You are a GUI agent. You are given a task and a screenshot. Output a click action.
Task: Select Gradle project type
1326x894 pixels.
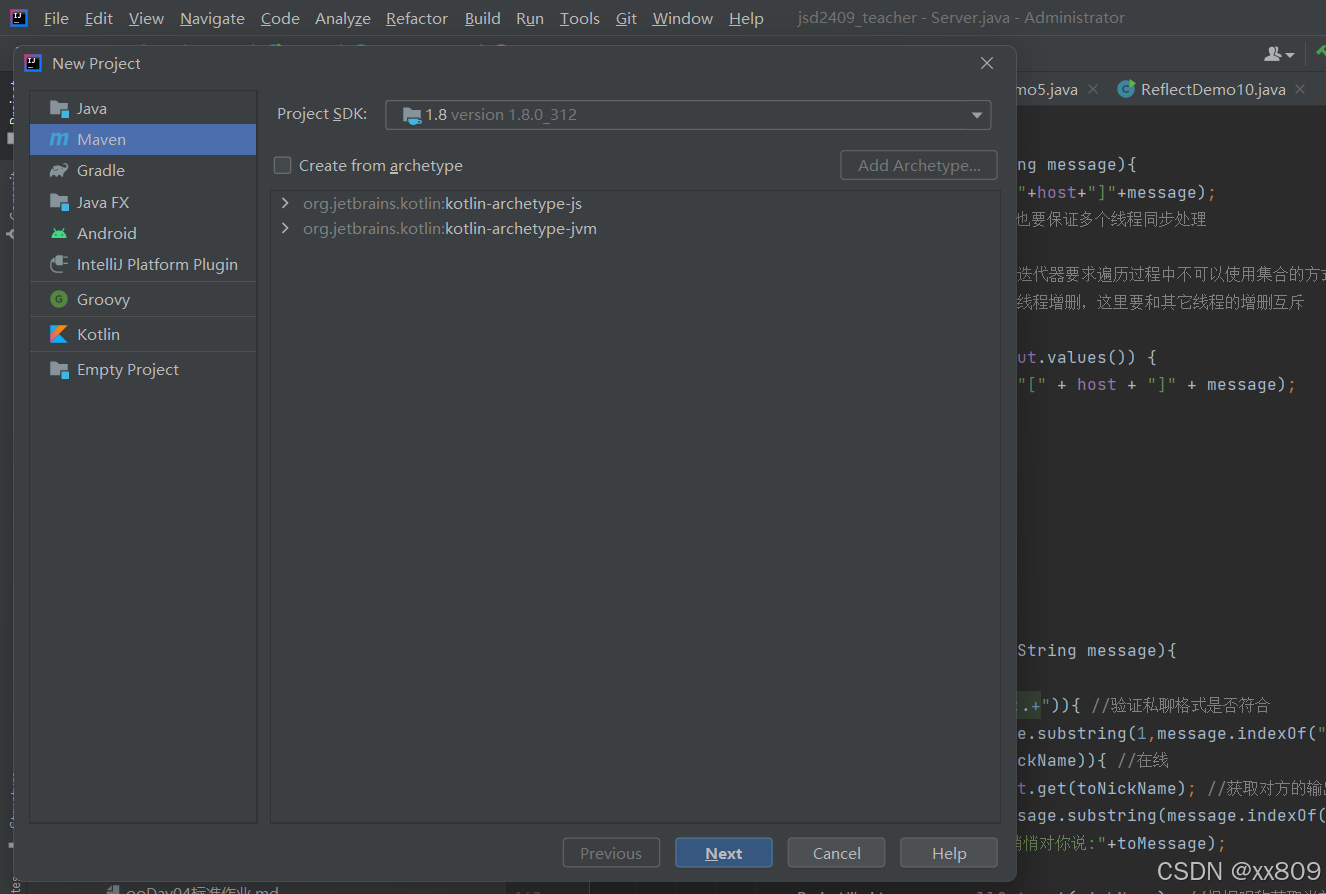click(x=143, y=170)
